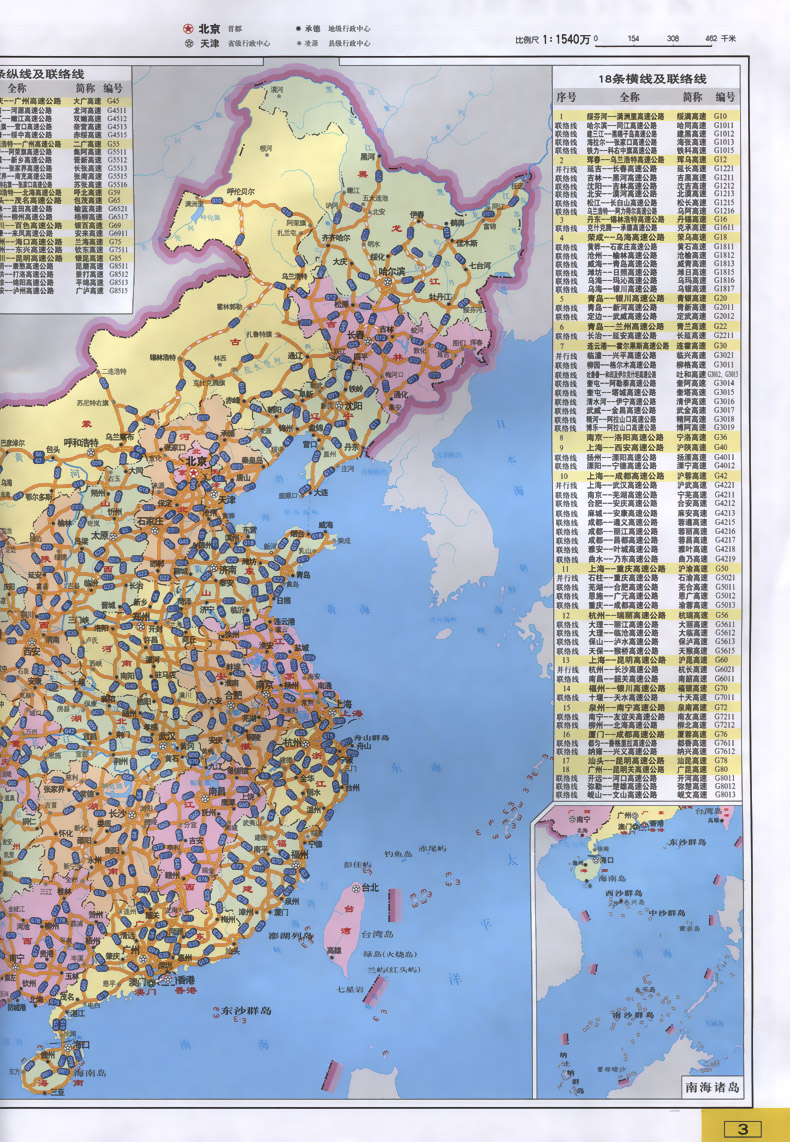Click the 大连 city label on the map
The height and width of the screenshot is (1142, 790).
point(320,492)
